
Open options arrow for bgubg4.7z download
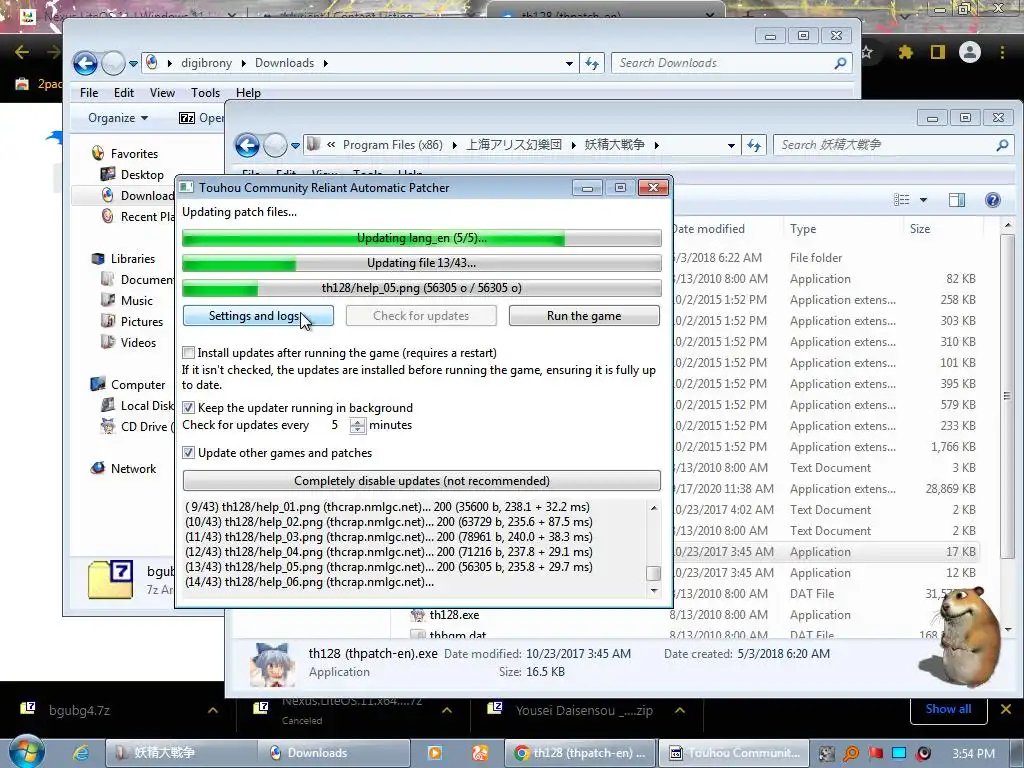tap(213, 711)
